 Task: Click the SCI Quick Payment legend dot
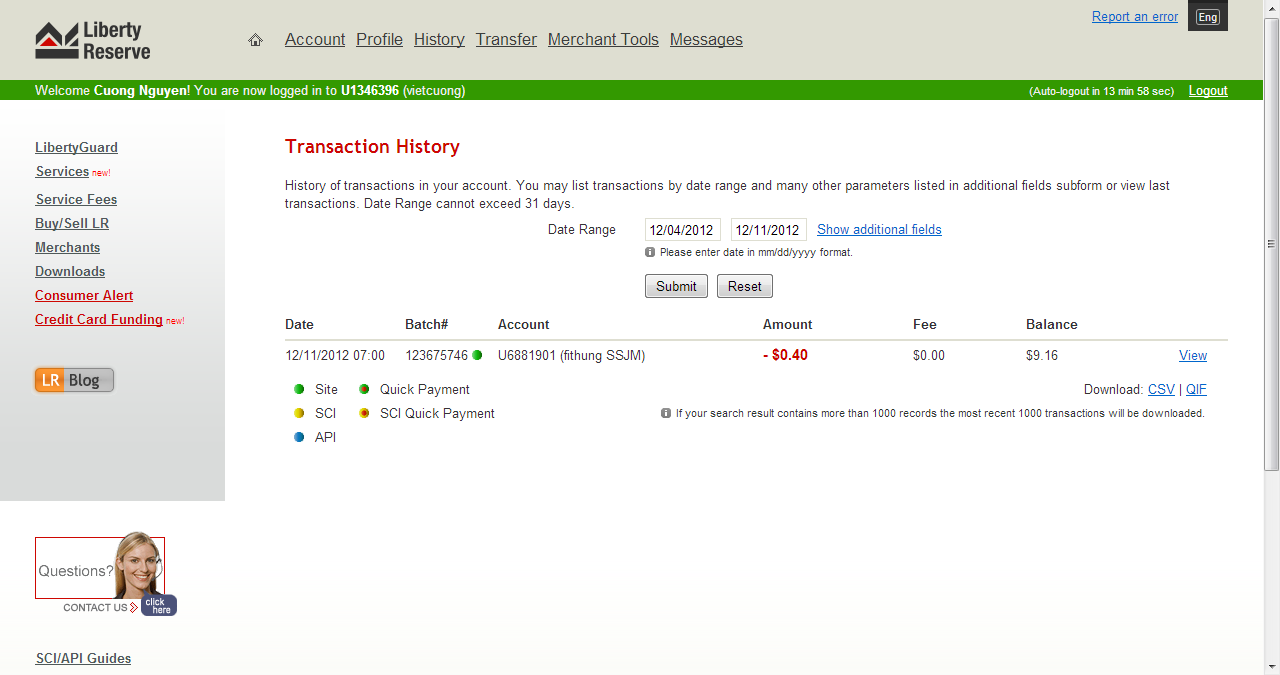click(x=364, y=413)
